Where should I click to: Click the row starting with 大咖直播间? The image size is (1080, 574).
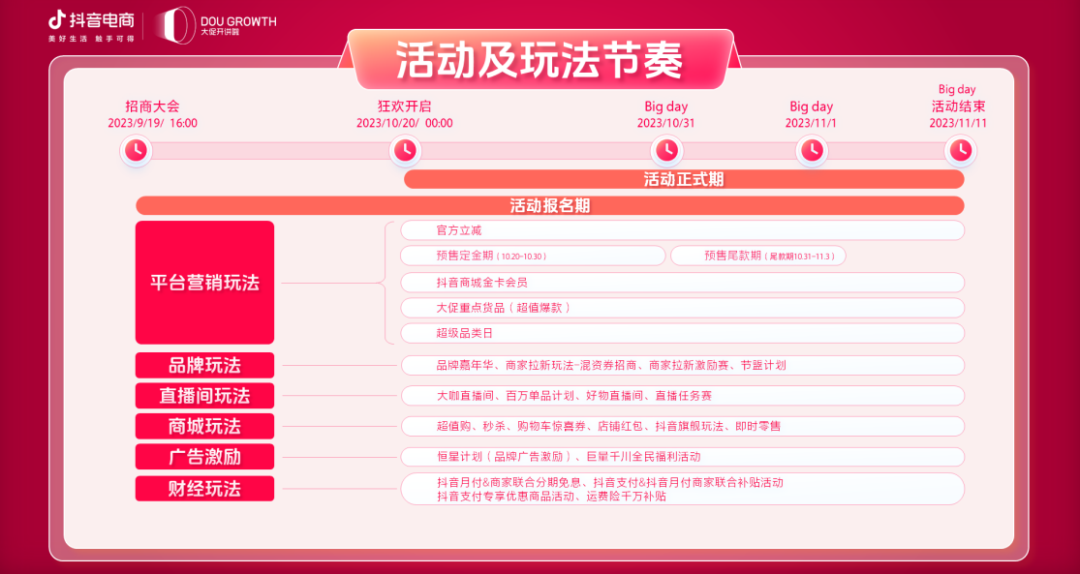[x=682, y=396]
